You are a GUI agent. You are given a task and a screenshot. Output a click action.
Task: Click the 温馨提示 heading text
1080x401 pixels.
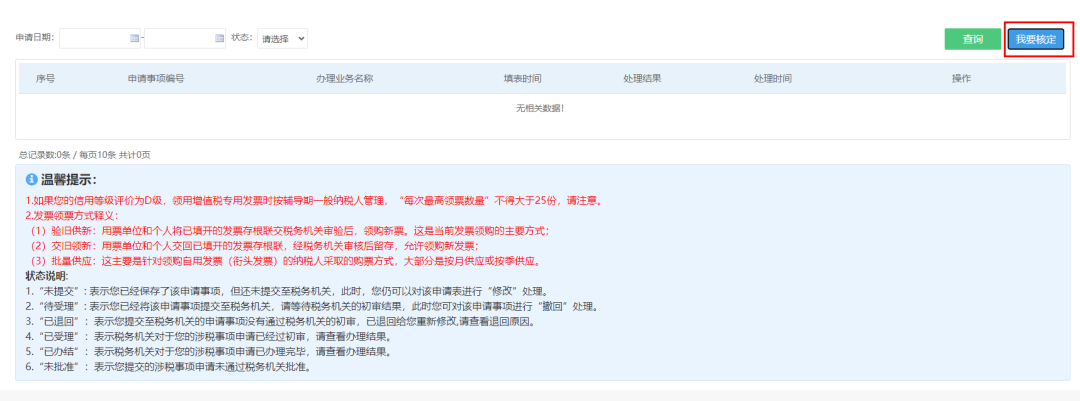(x=69, y=180)
